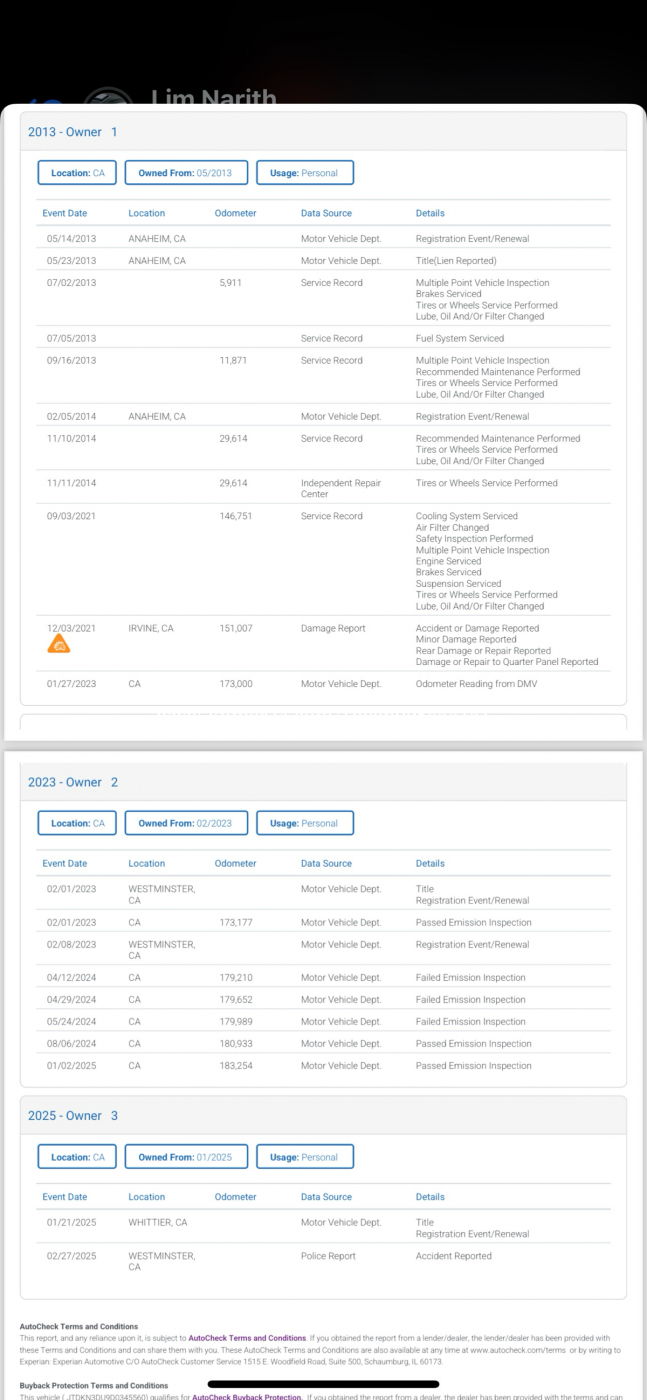Tap the 04/12/2024 Failed Emission Inspection row
Screen dimensions: 647x1400
coord(323,978)
